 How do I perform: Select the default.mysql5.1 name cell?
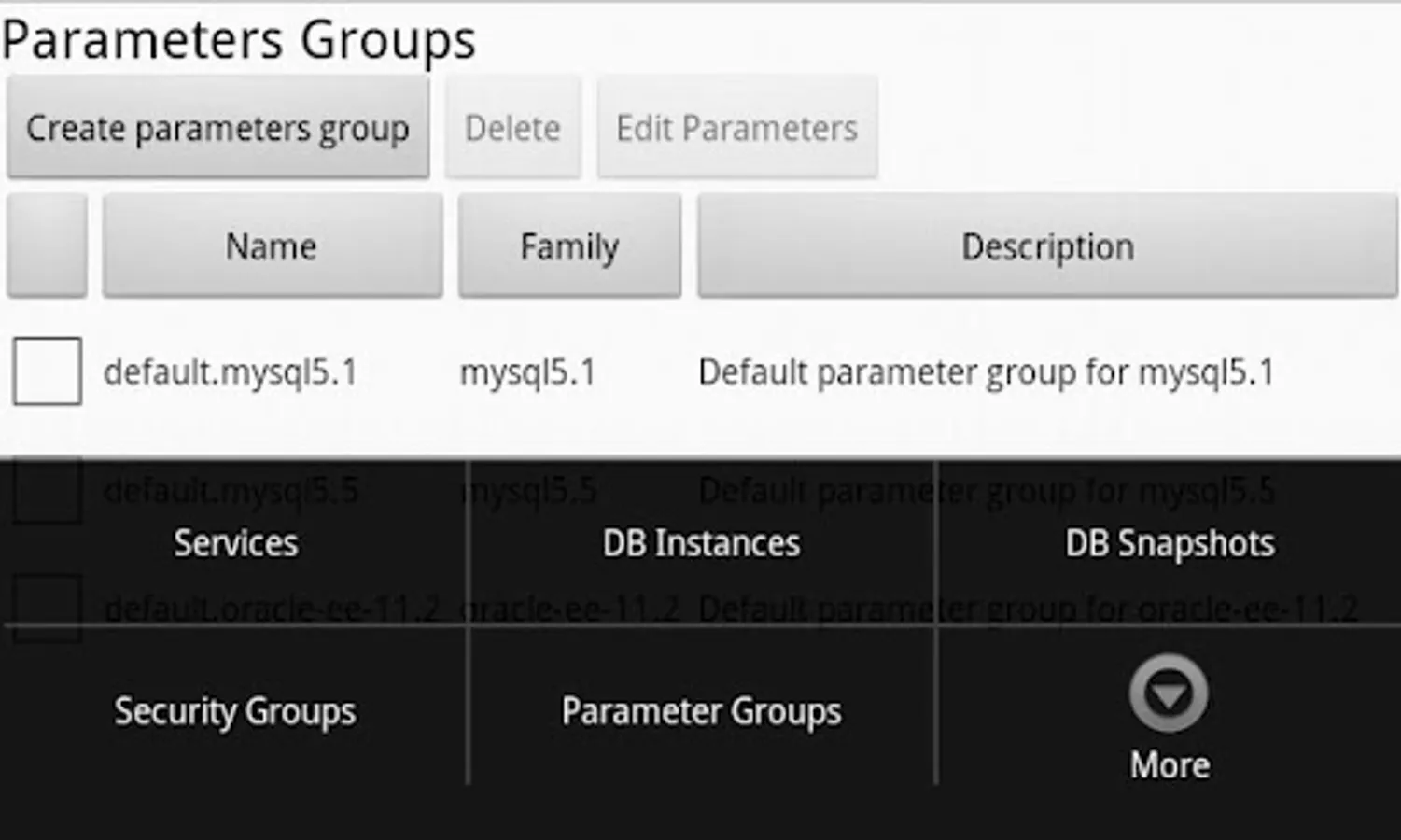click(231, 372)
